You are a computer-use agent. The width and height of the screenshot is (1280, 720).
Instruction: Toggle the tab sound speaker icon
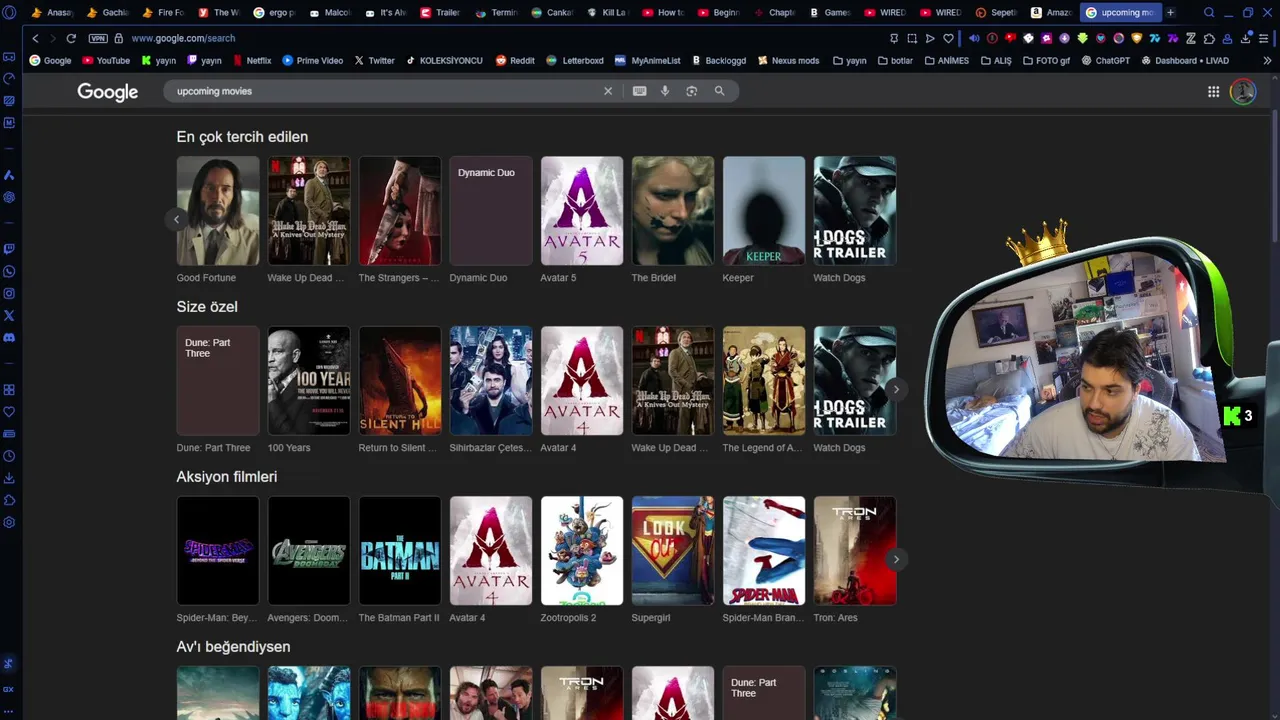[974, 38]
